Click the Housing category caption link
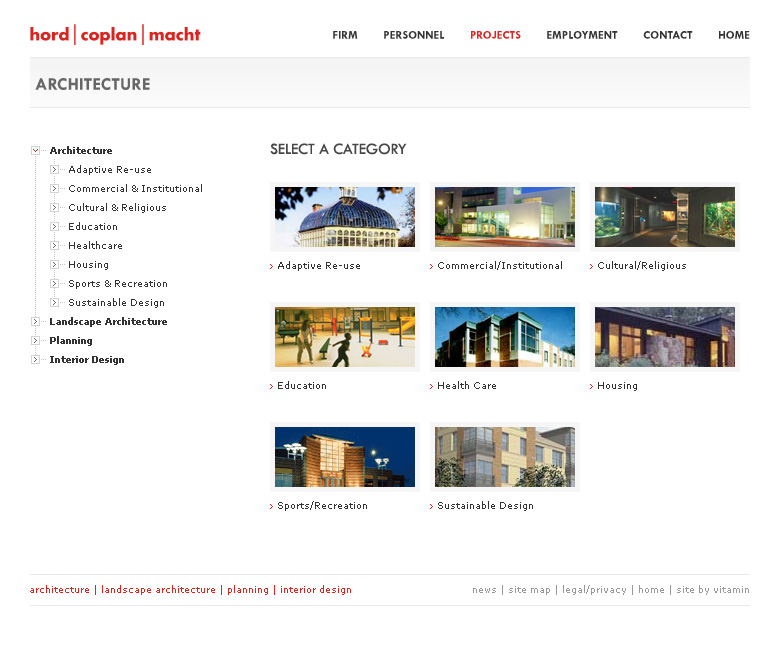The width and height of the screenshot is (780, 650). [617, 386]
